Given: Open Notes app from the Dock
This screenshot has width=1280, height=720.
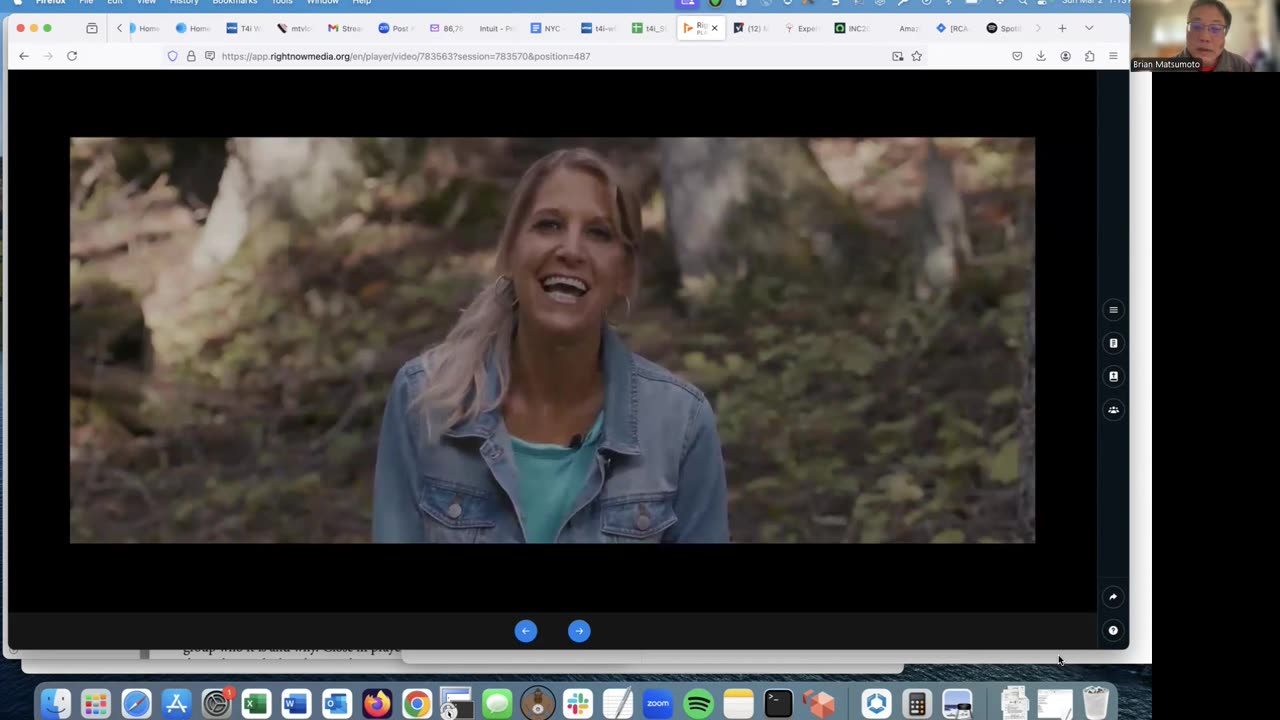Looking at the screenshot, I should [x=738, y=703].
